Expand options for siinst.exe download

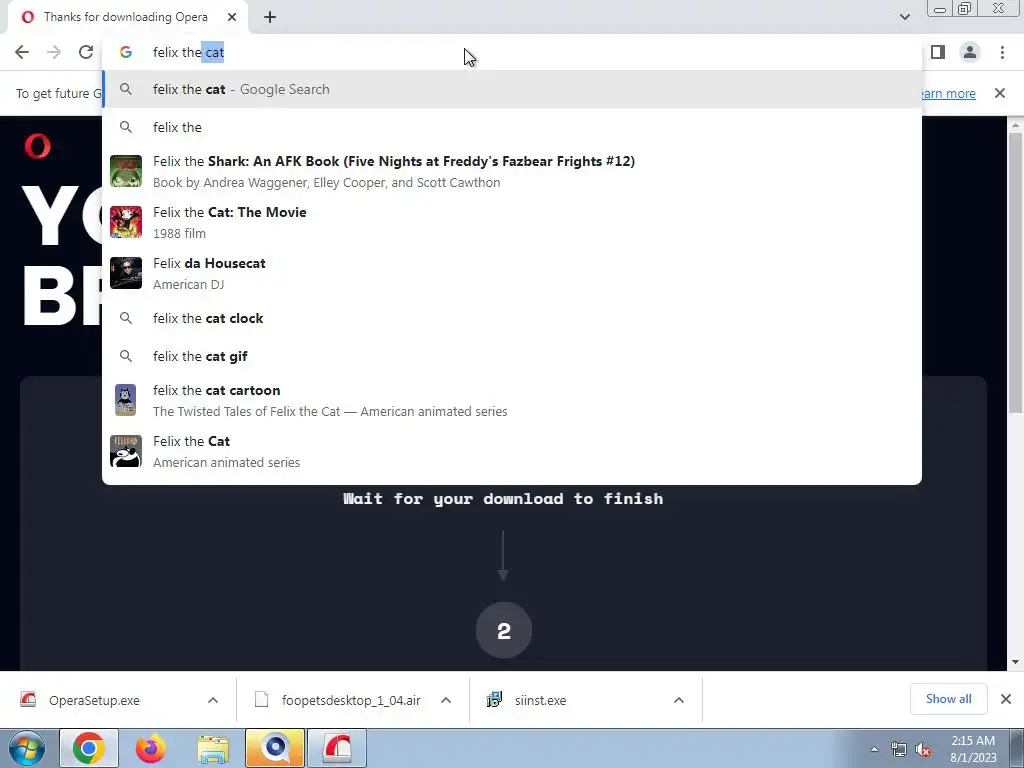(679, 700)
